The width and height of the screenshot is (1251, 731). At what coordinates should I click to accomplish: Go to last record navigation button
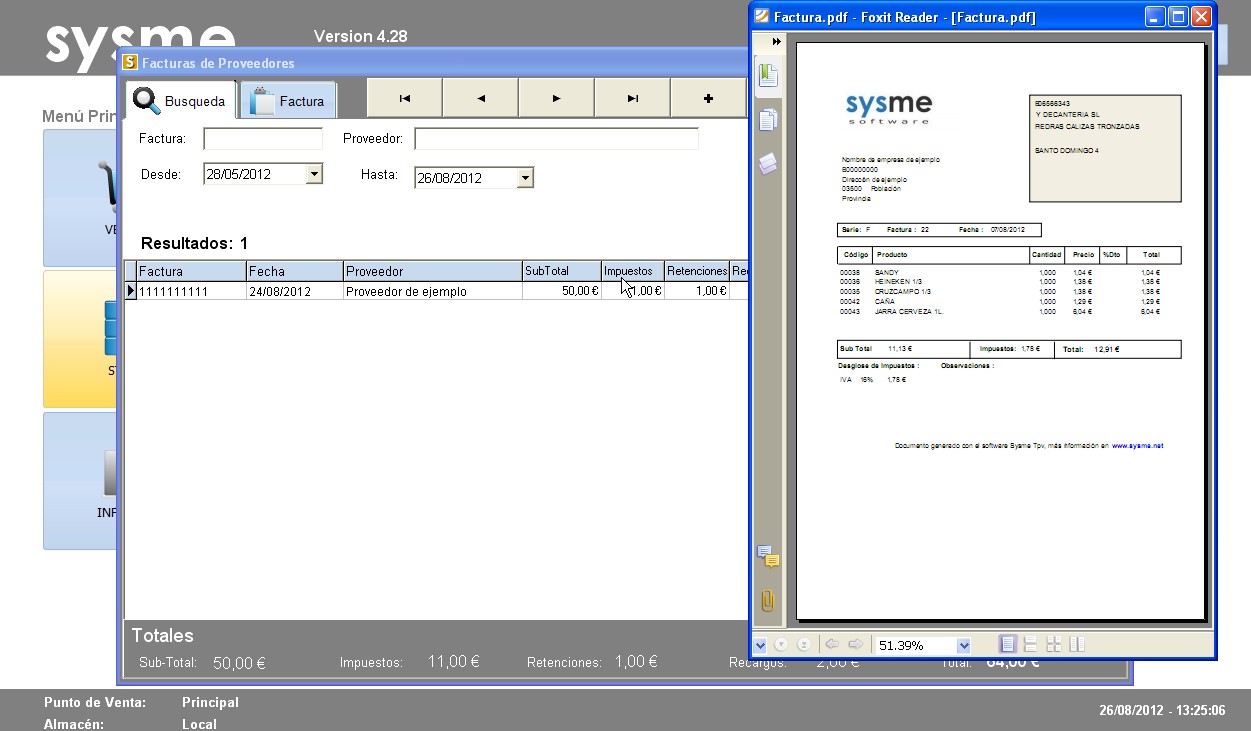tap(633, 98)
